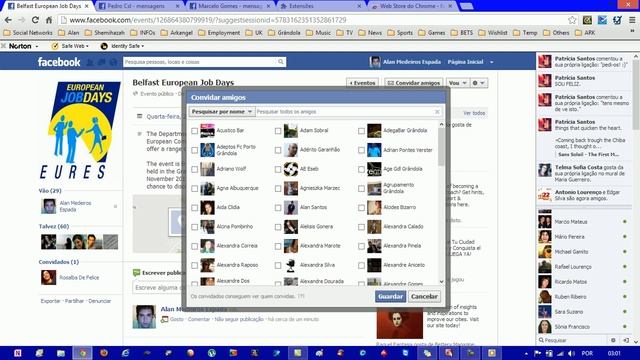
Task: Open notifications globe icon
Action: tap(113, 62)
